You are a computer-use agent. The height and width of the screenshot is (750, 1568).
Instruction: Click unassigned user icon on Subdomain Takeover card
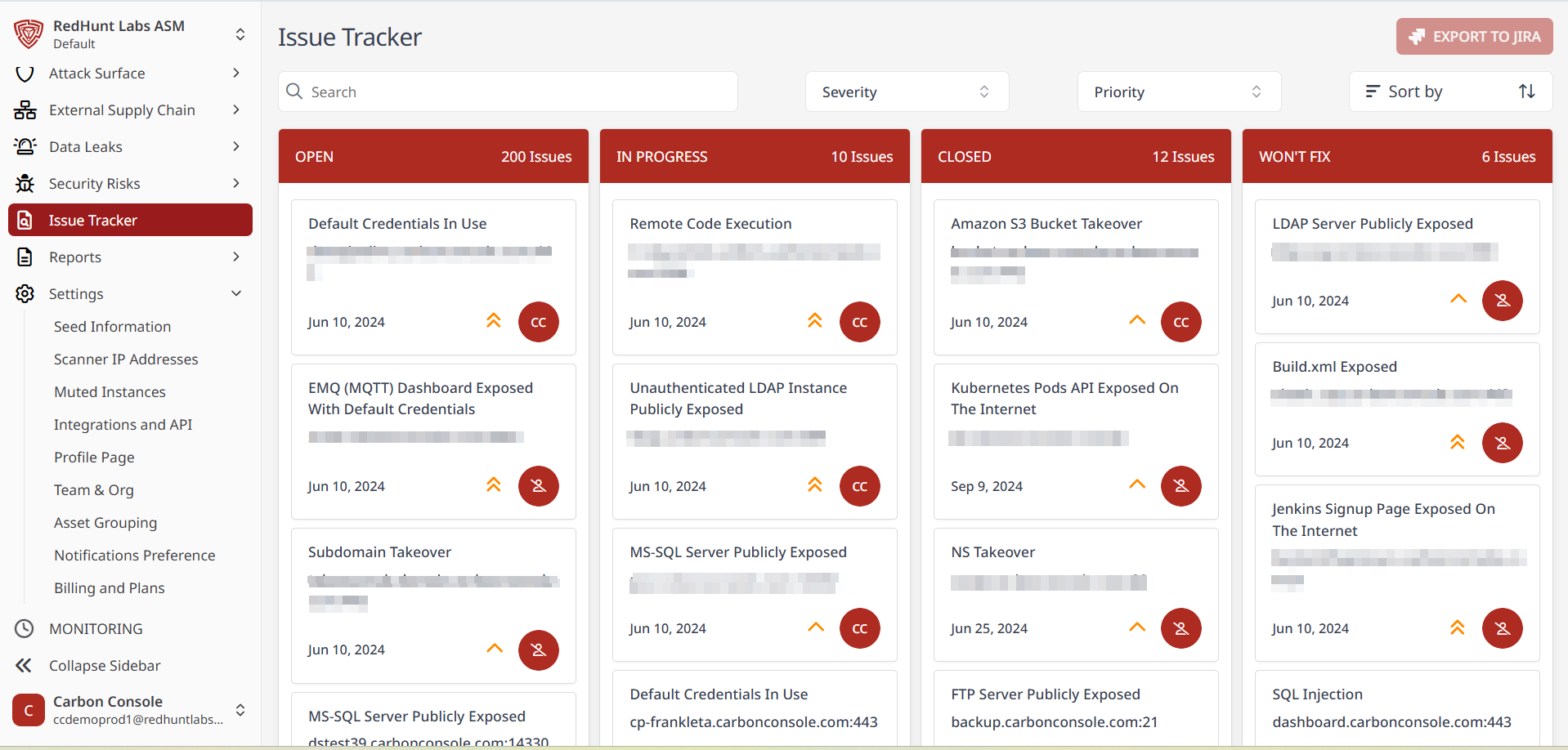pyautogui.click(x=539, y=650)
